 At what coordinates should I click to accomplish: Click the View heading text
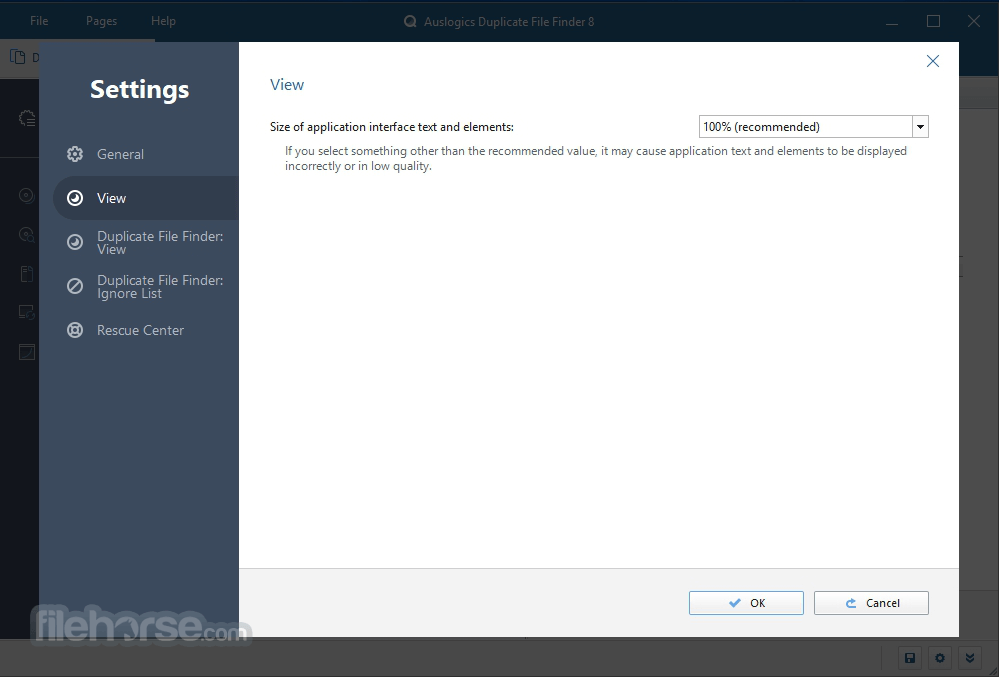(x=287, y=85)
